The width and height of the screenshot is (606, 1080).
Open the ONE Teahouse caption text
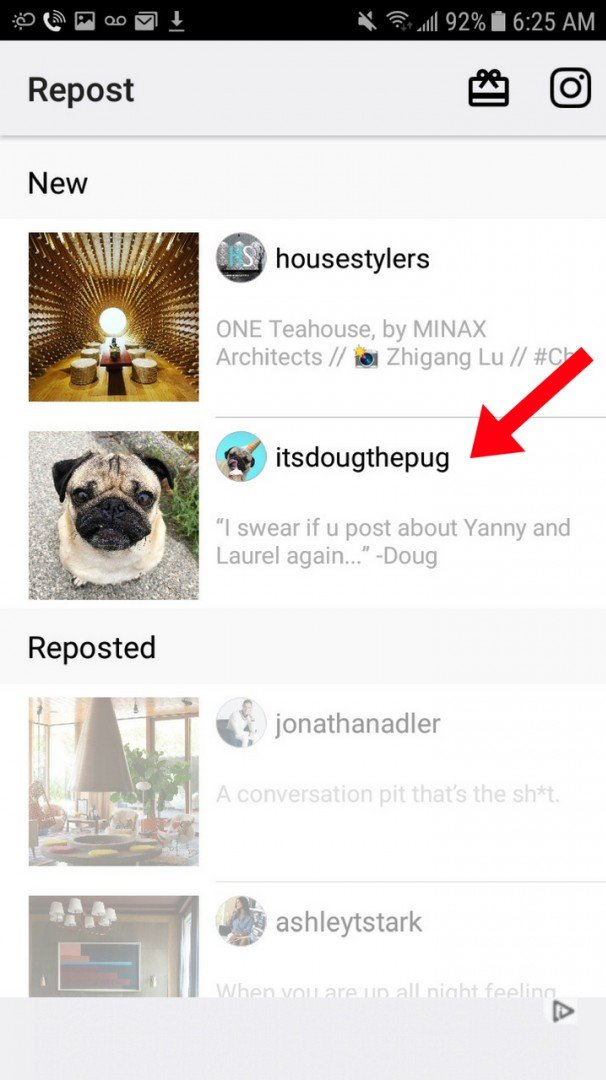tap(395, 343)
